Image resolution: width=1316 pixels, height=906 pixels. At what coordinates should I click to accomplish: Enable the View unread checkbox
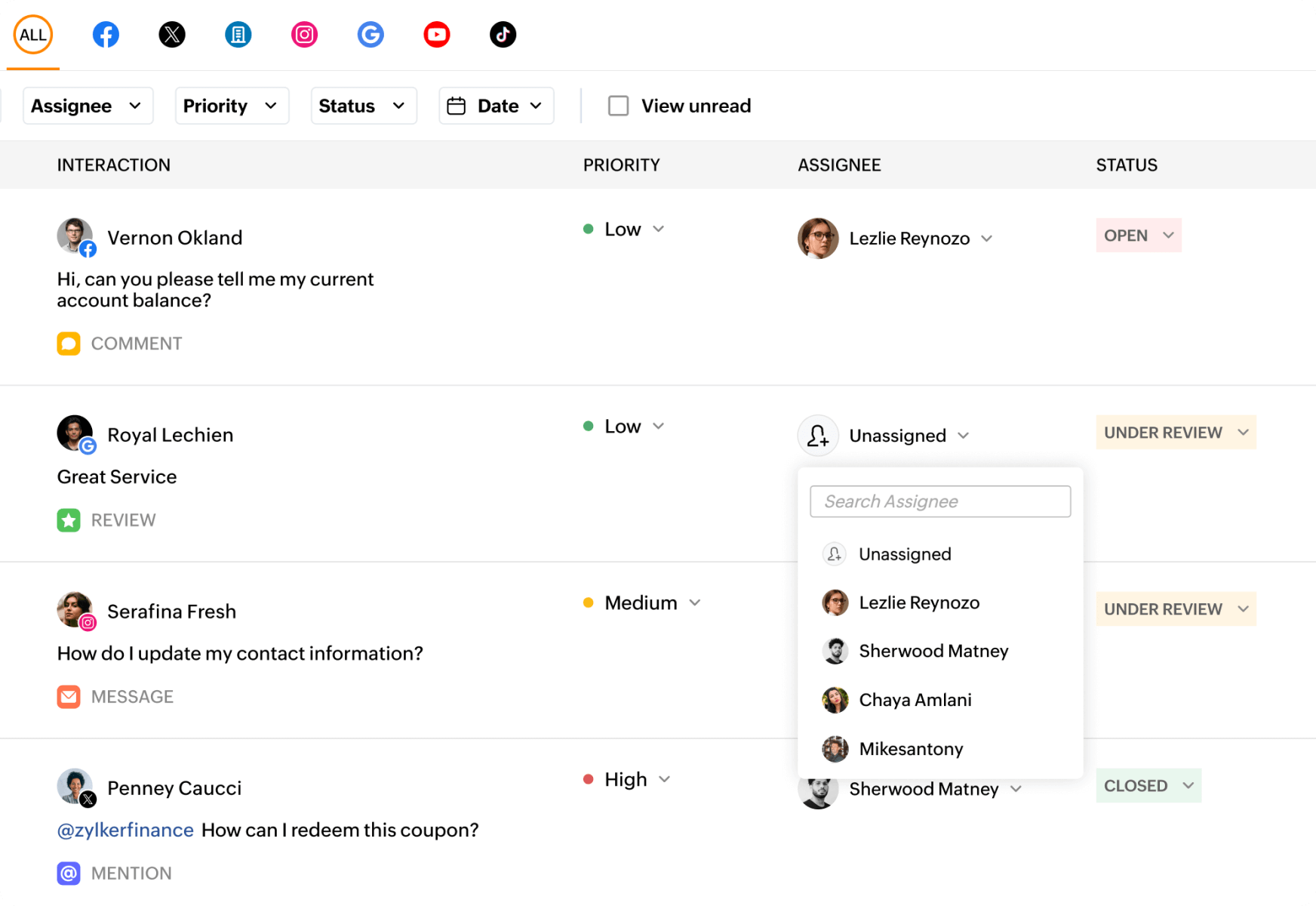[618, 106]
